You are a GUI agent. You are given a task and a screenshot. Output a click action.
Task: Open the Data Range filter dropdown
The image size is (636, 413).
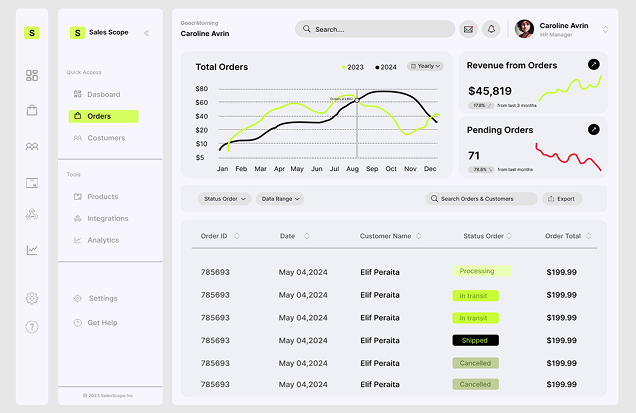point(280,199)
